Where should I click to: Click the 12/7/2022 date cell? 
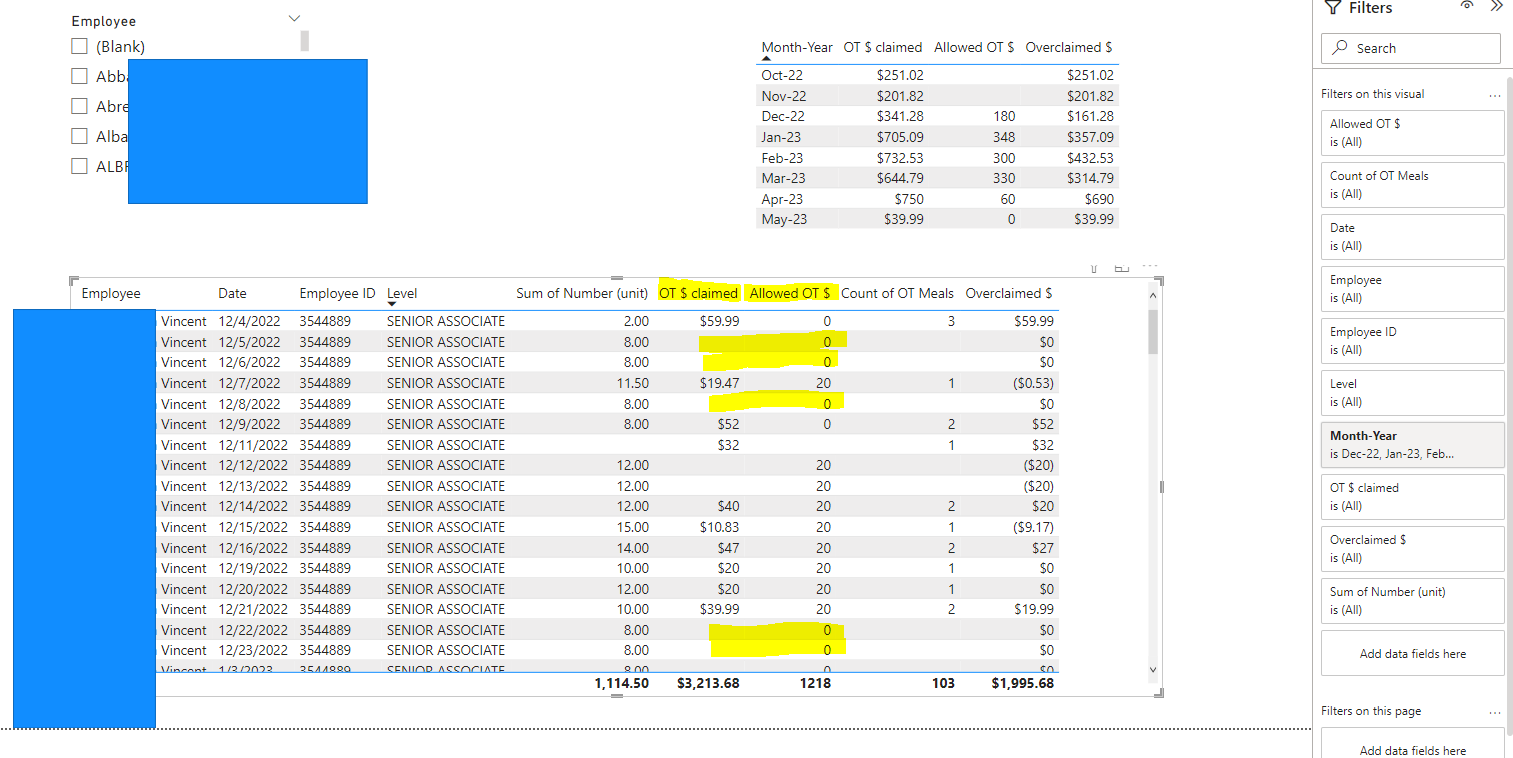coord(250,383)
